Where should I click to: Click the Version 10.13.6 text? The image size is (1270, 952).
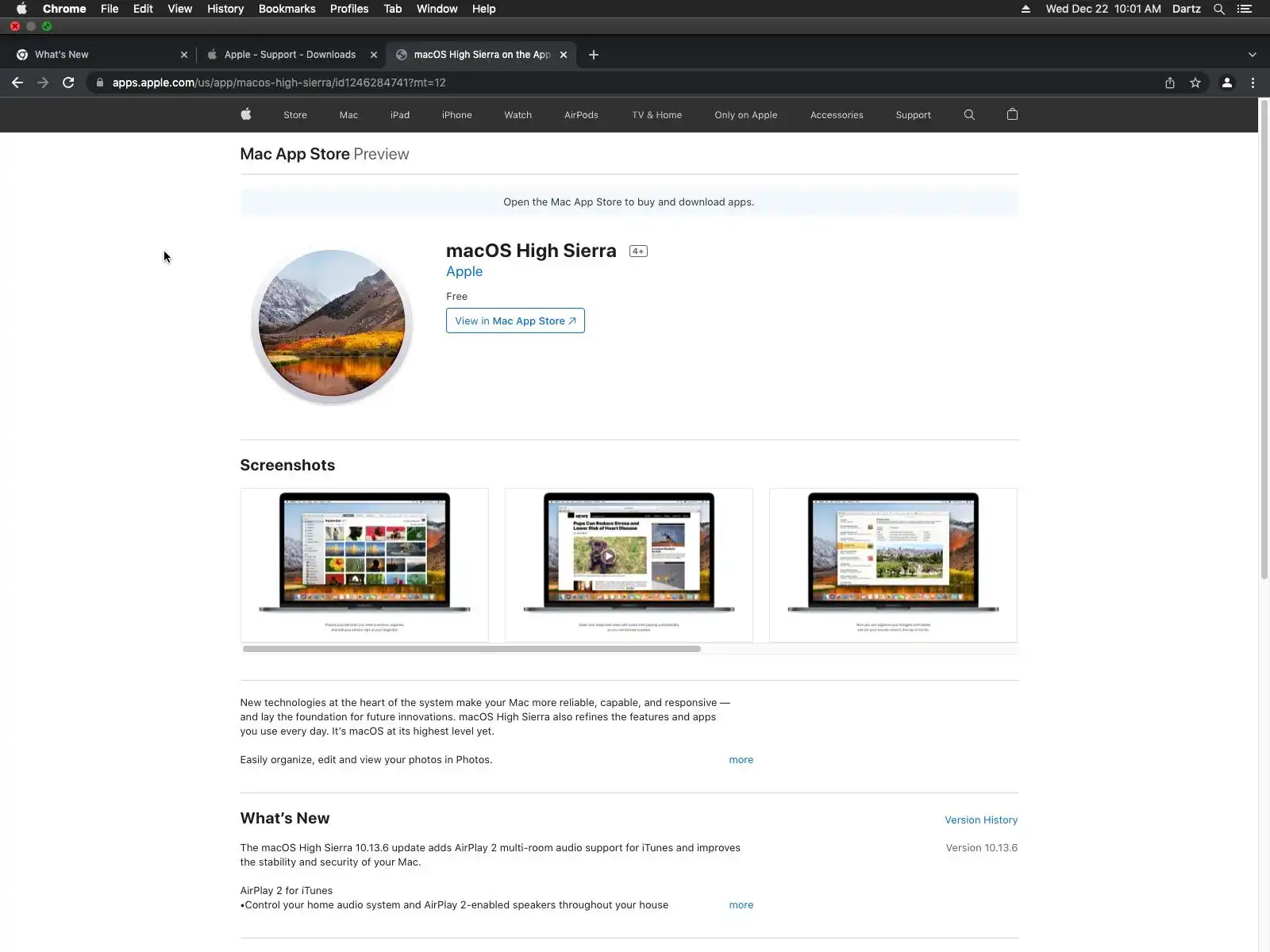(x=982, y=848)
